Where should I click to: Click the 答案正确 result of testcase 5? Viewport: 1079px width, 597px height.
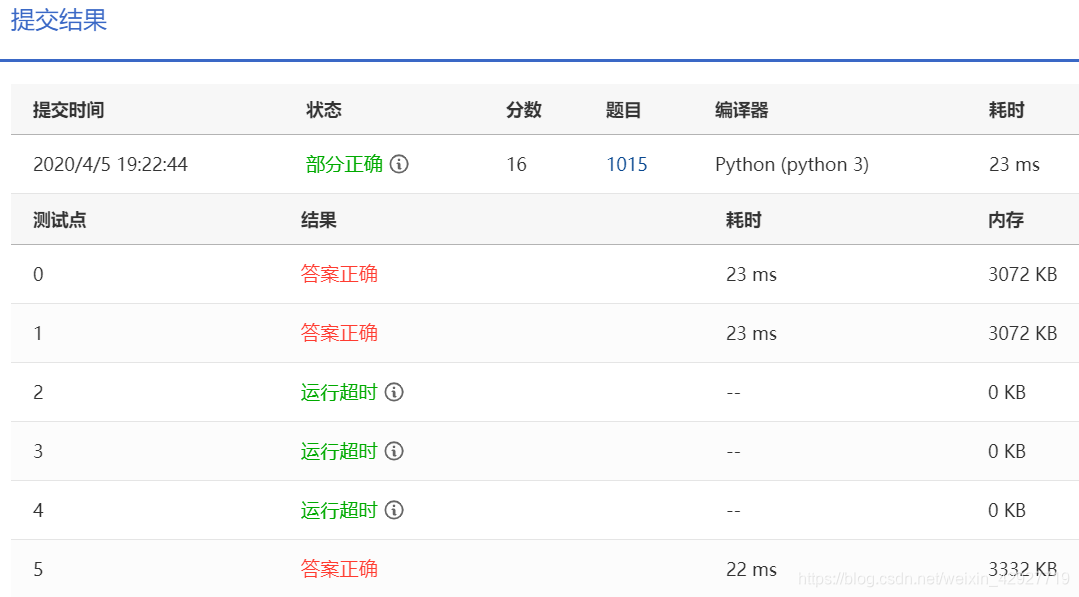pyautogui.click(x=339, y=569)
